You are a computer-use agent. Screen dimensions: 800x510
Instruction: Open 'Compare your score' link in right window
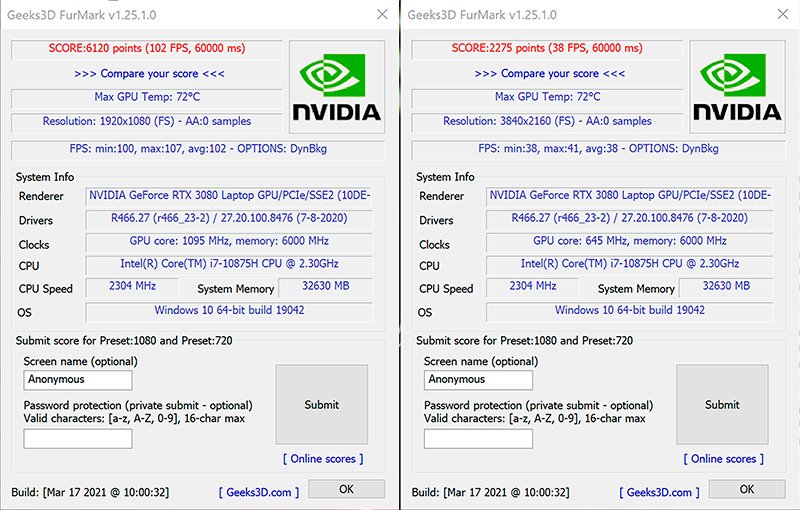click(549, 73)
